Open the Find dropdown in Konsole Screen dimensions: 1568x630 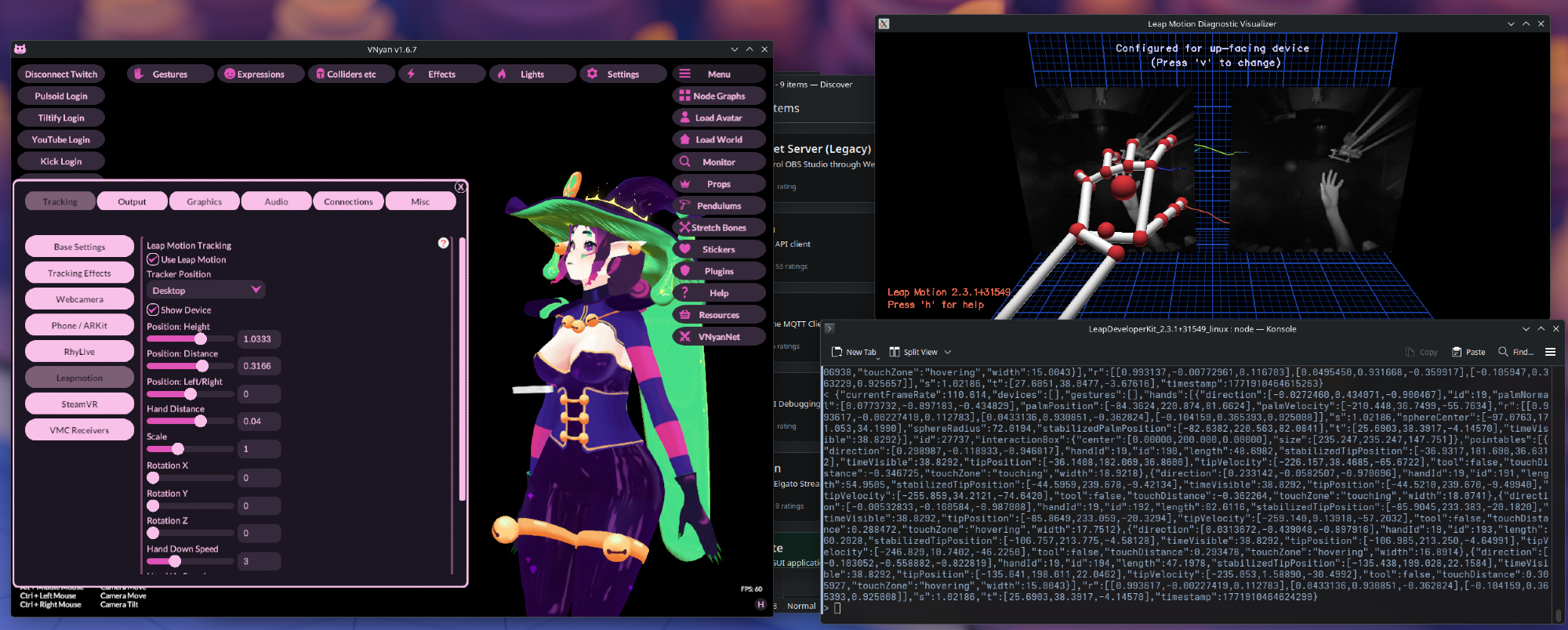pyautogui.click(x=1515, y=352)
